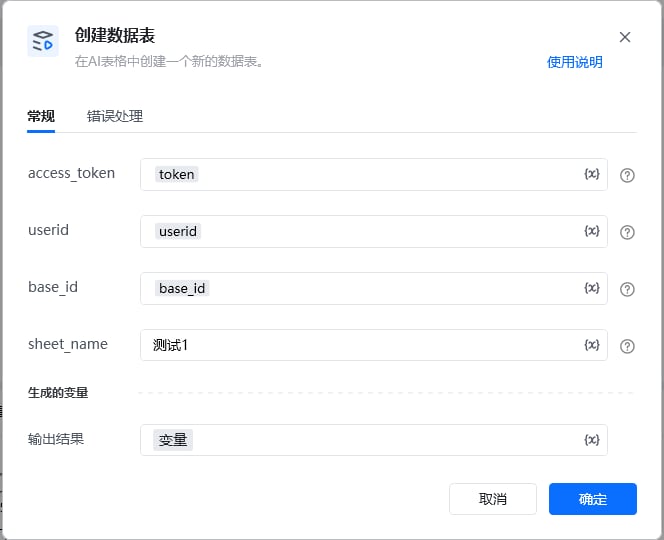Show help tooltip icon for access_token
The width and height of the screenshot is (664, 540).
627,175
